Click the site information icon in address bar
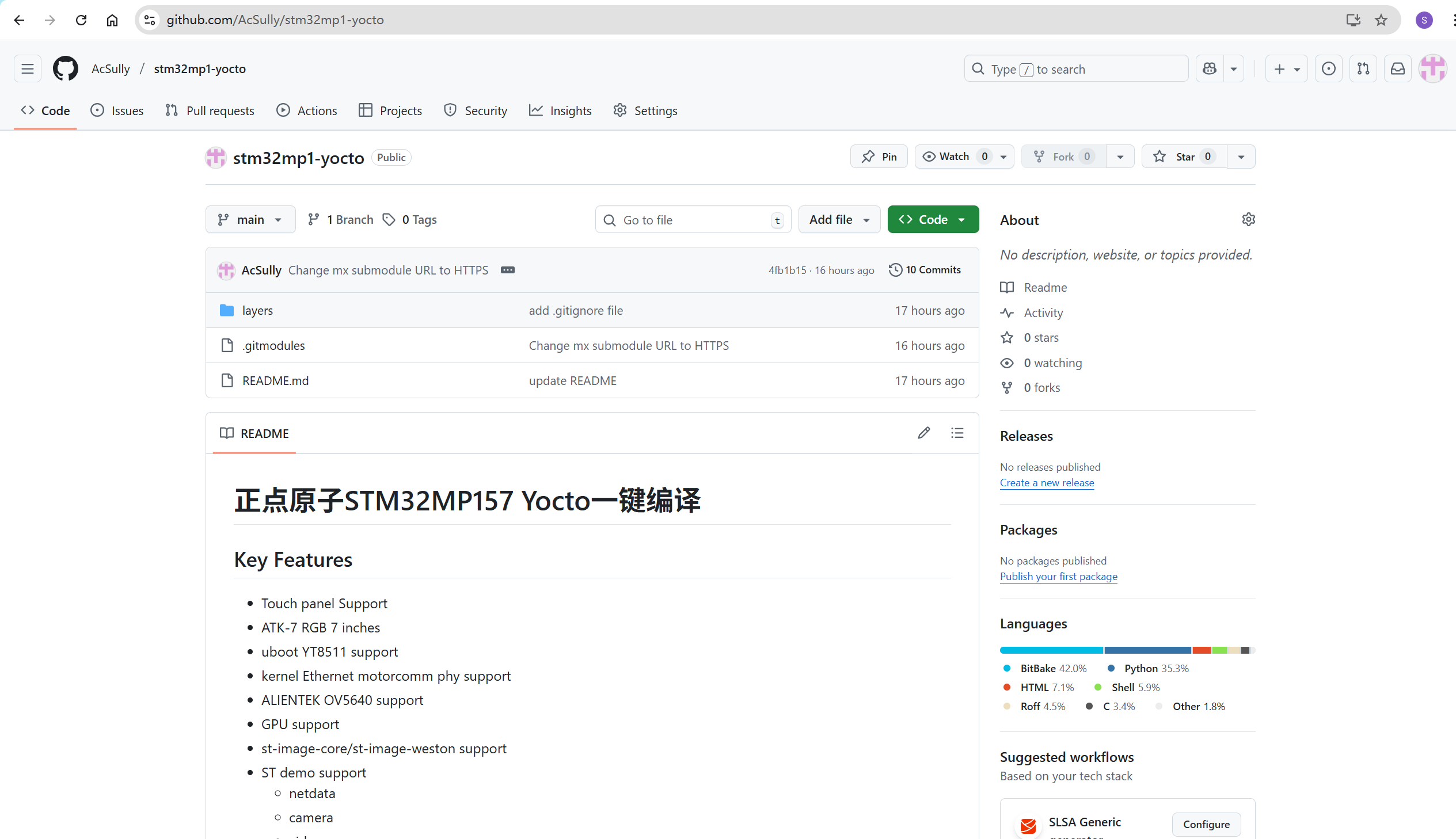 (150, 20)
